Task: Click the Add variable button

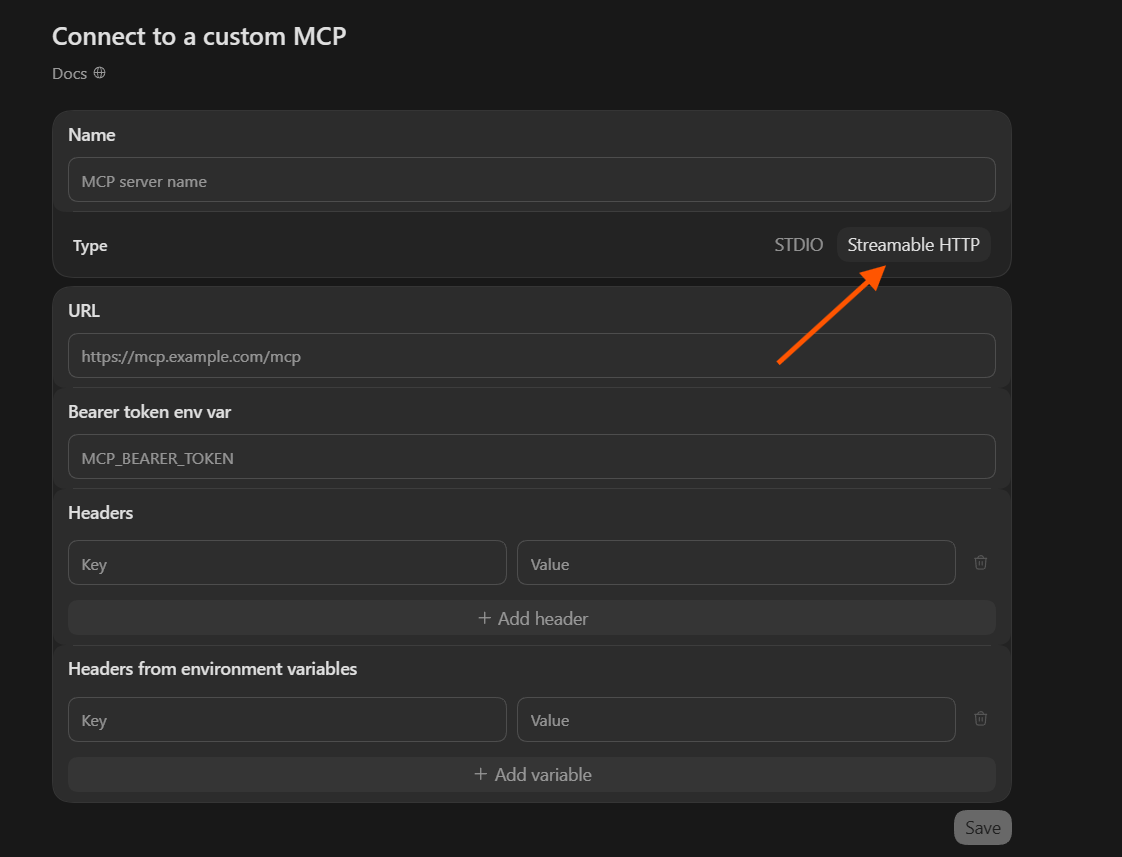Action: (532, 775)
